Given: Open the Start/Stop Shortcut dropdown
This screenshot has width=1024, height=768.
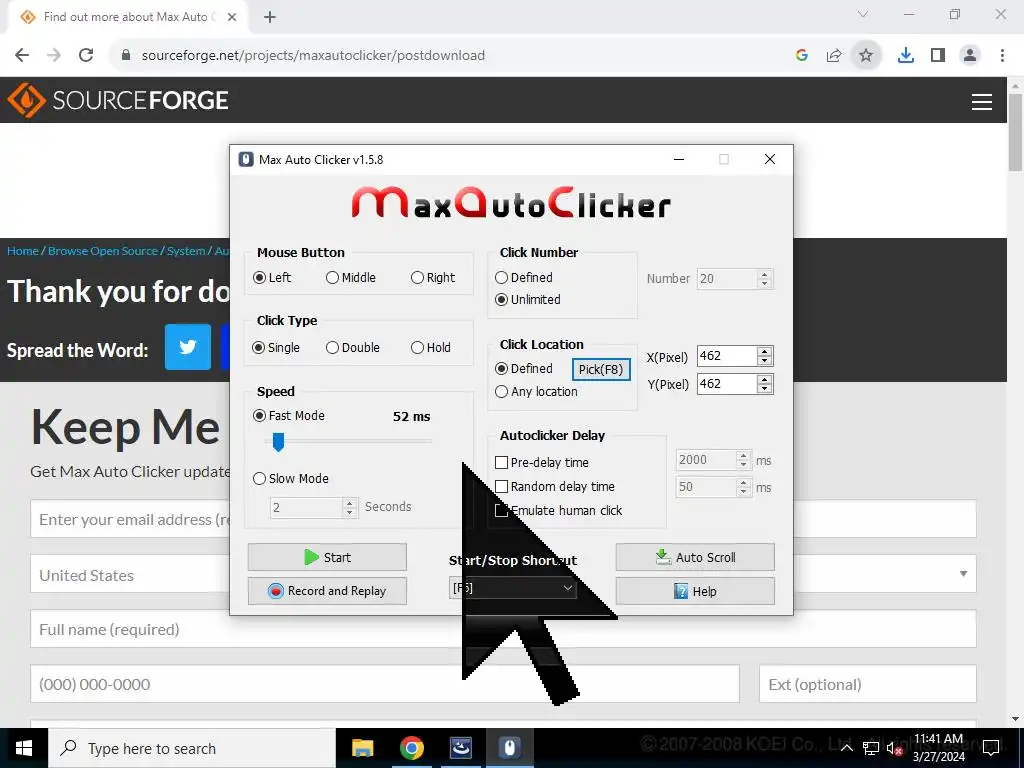Looking at the screenshot, I should pyautogui.click(x=512, y=588).
